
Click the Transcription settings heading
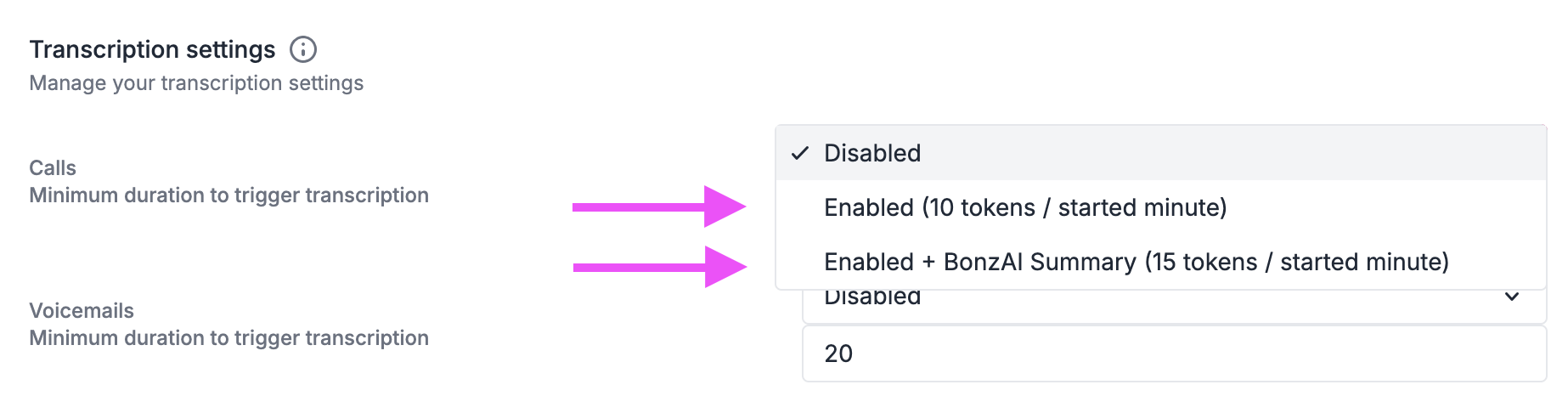[152, 49]
